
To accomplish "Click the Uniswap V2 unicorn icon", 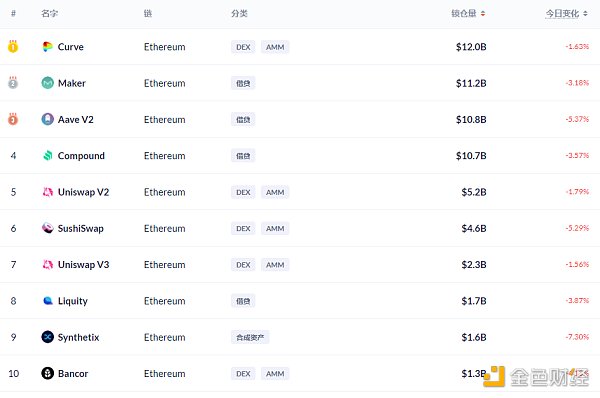I will [x=47, y=192].
